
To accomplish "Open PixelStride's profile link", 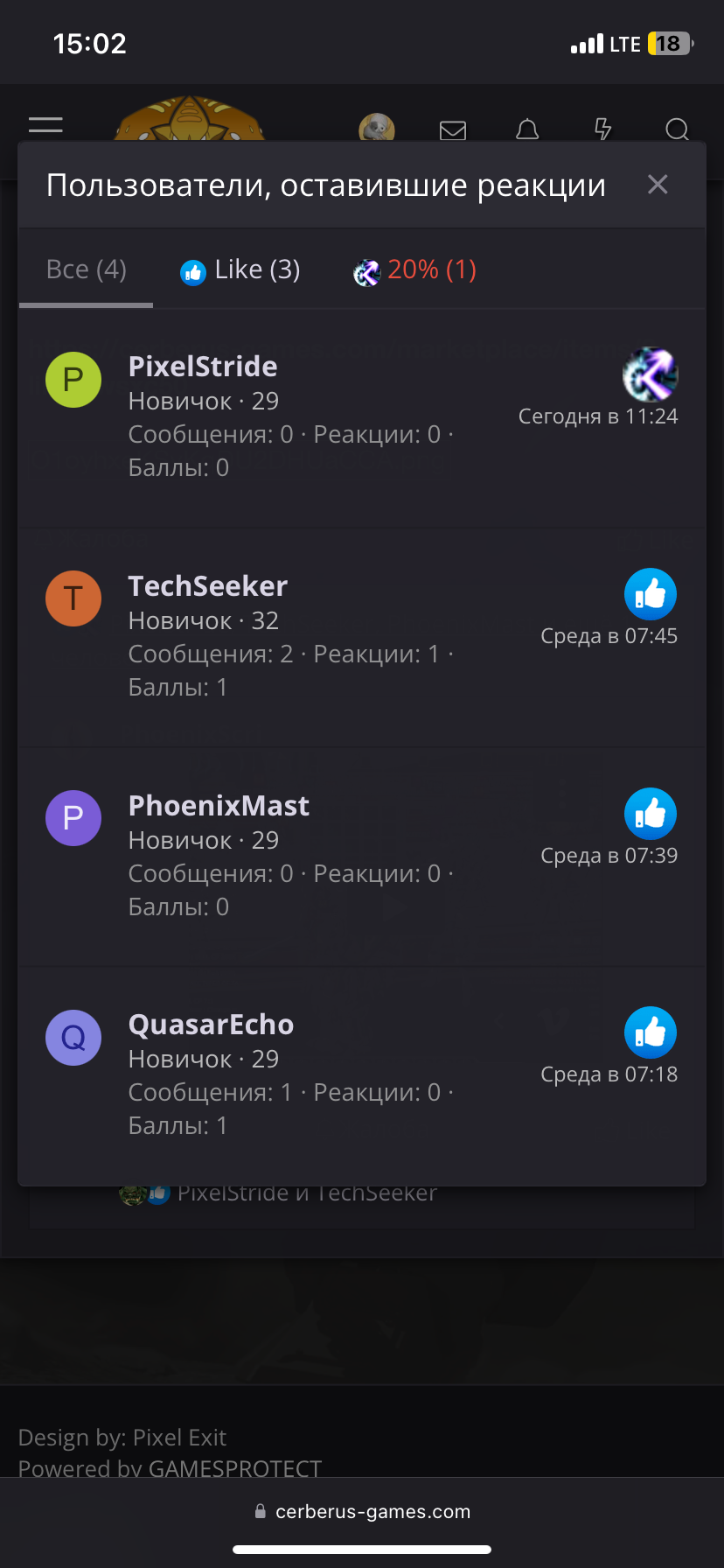I will (203, 366).
